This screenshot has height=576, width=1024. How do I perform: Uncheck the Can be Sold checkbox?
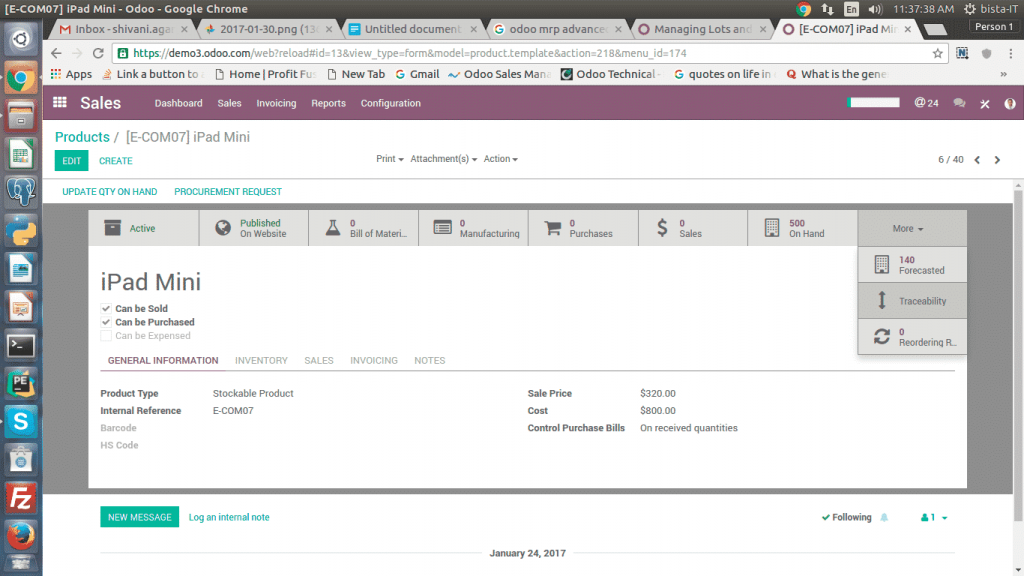pos(106,309)
